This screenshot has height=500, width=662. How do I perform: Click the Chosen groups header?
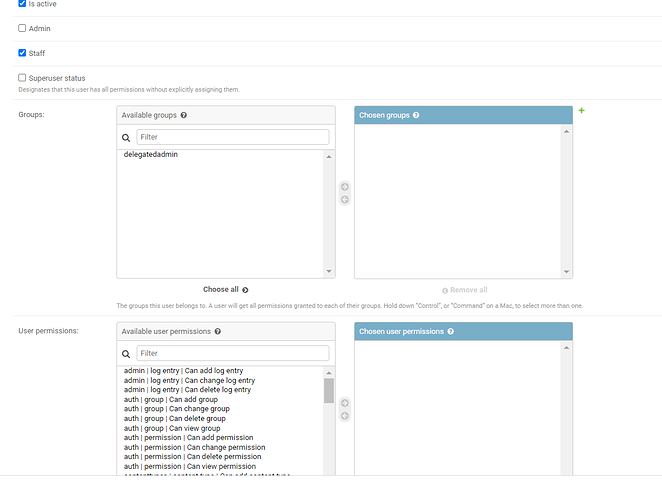click(x=464, y=115)
